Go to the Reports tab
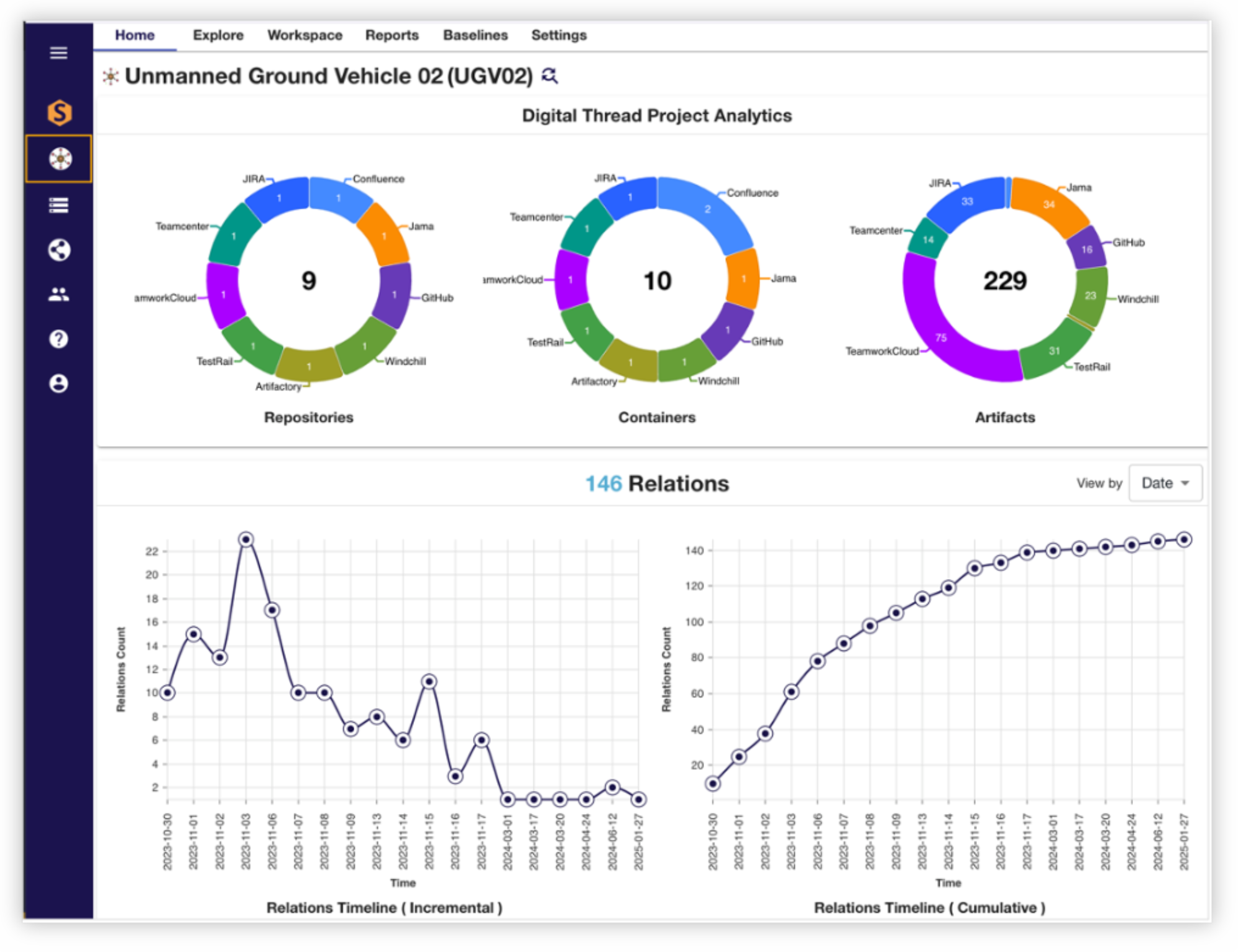 pyautogui.click(x=392, y=35)
